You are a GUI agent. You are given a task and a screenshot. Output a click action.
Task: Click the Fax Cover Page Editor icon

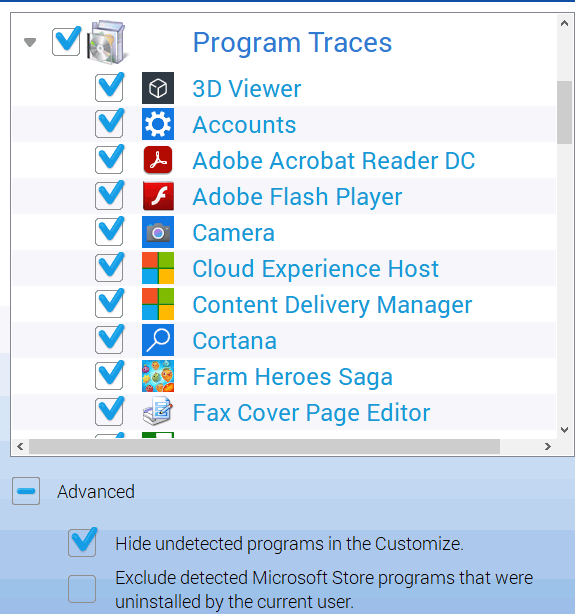click(158, 412)
